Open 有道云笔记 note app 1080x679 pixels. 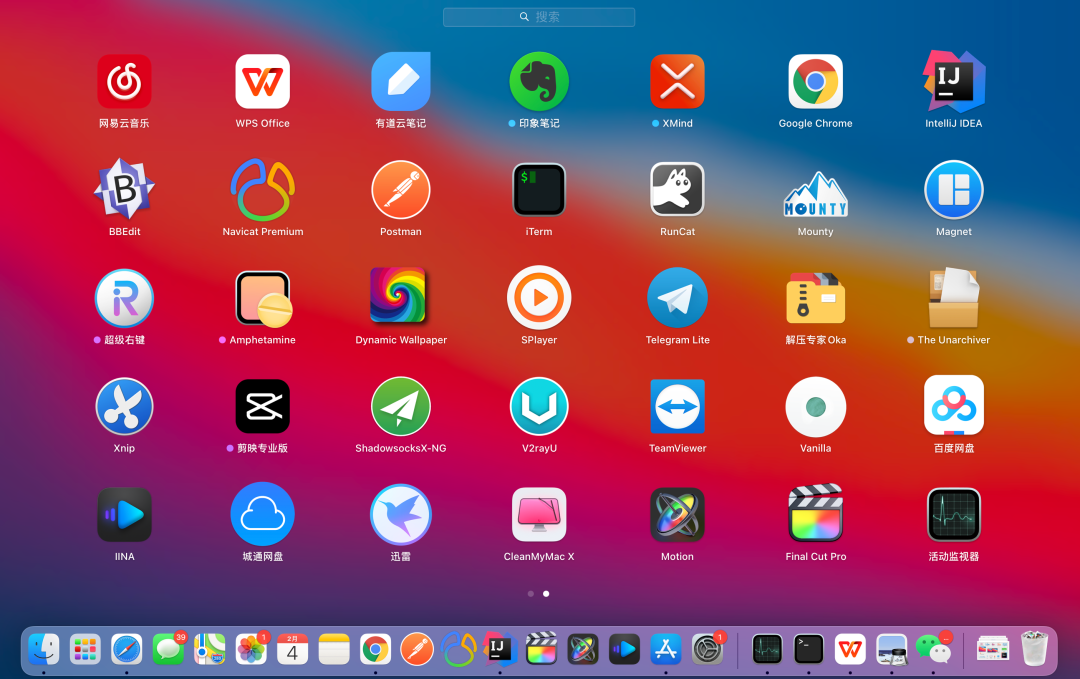(x=401, y=82)
